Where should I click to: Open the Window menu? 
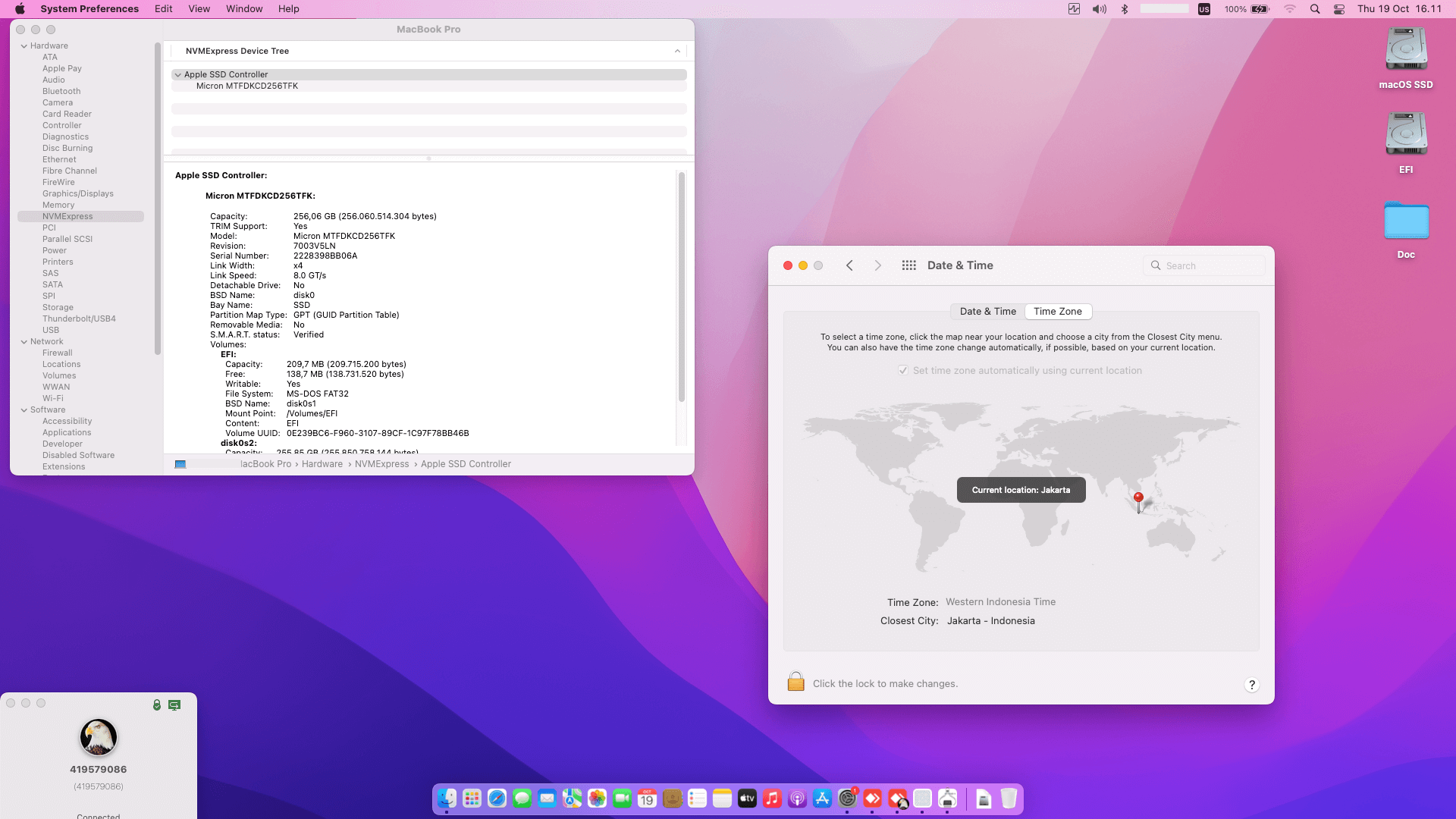point(243,9)
